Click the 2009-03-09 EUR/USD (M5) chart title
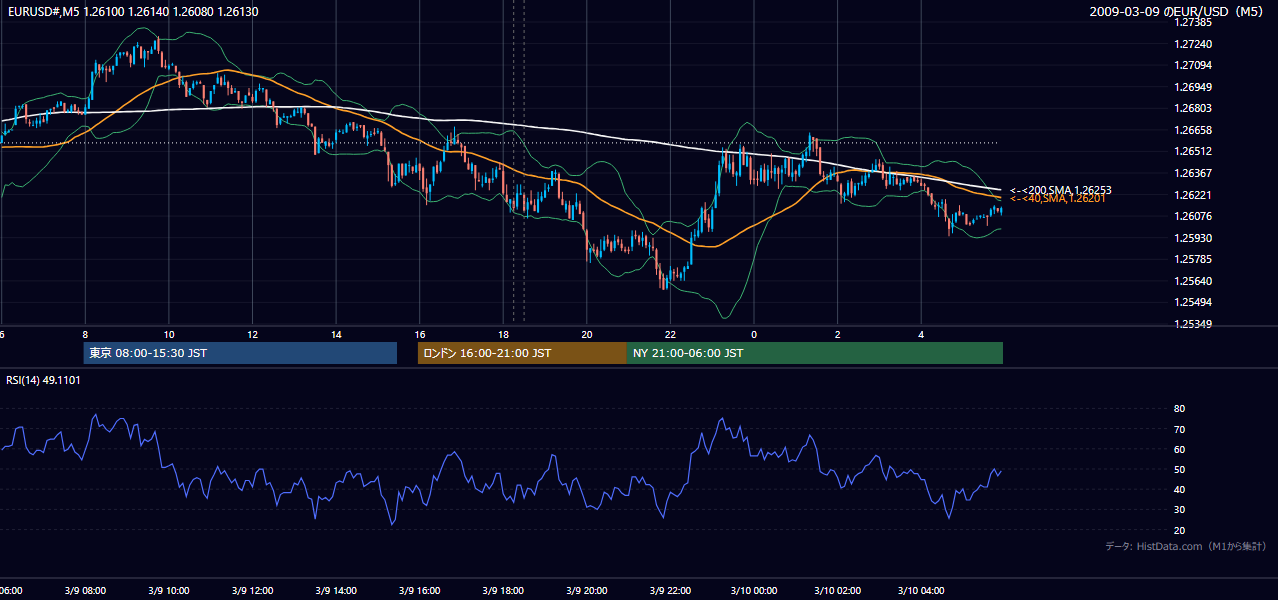The width and height of the screenshot is (1278, 600). [x=1177, y=12]
